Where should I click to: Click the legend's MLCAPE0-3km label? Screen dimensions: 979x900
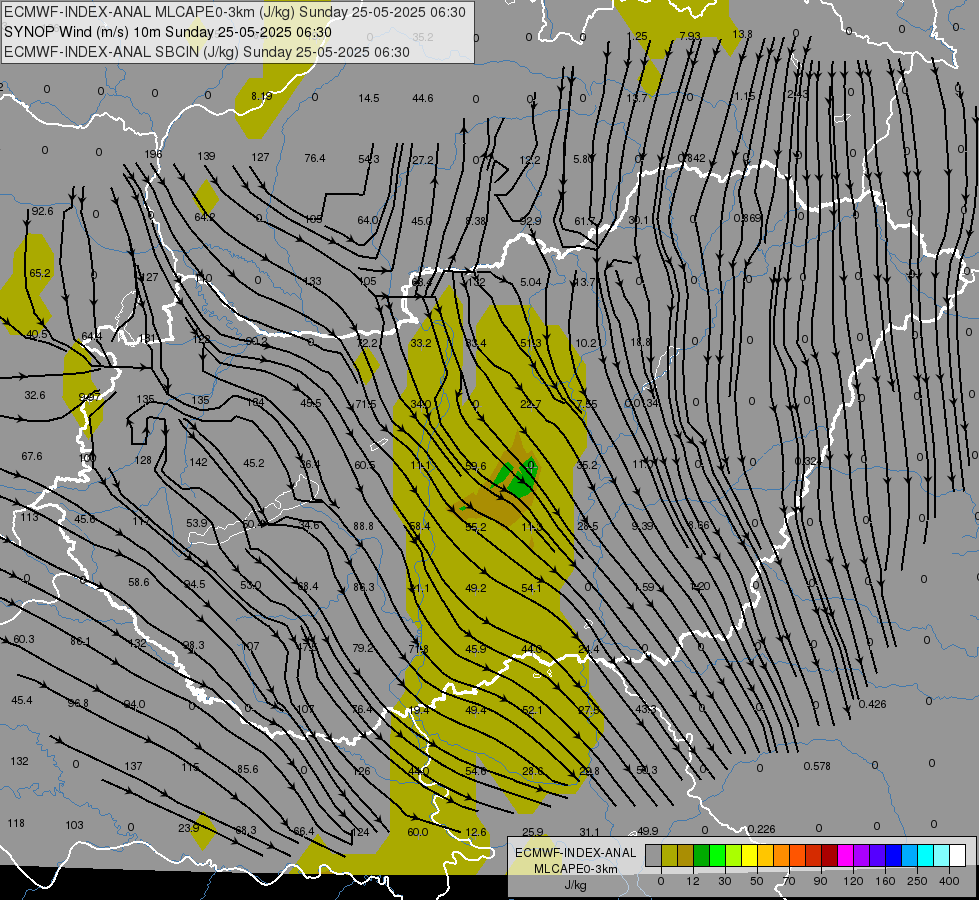575,869
